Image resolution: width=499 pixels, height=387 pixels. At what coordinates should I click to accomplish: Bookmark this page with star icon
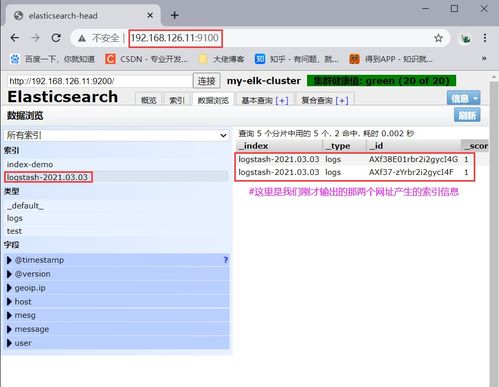(x=438, y=38)
